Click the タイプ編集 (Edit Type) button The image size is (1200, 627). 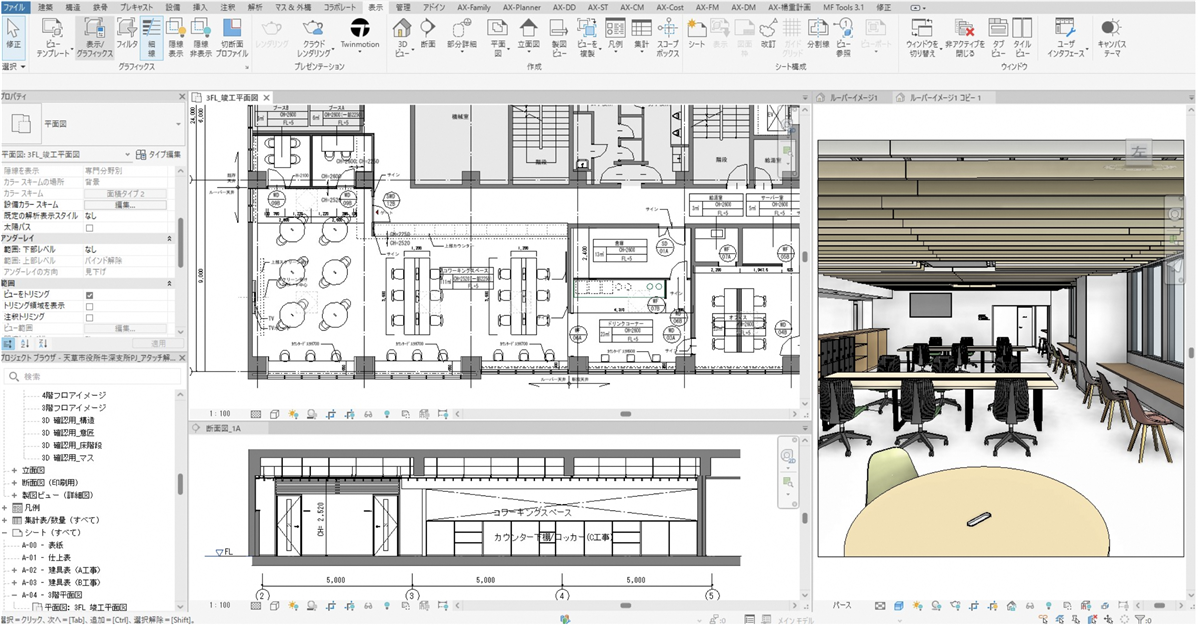coord(158,155)
